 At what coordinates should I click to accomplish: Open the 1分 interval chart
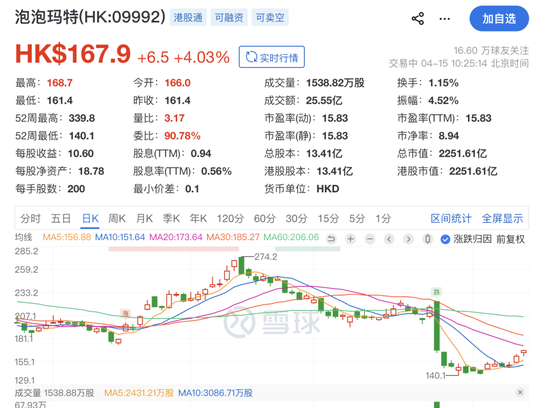[383, 219]
